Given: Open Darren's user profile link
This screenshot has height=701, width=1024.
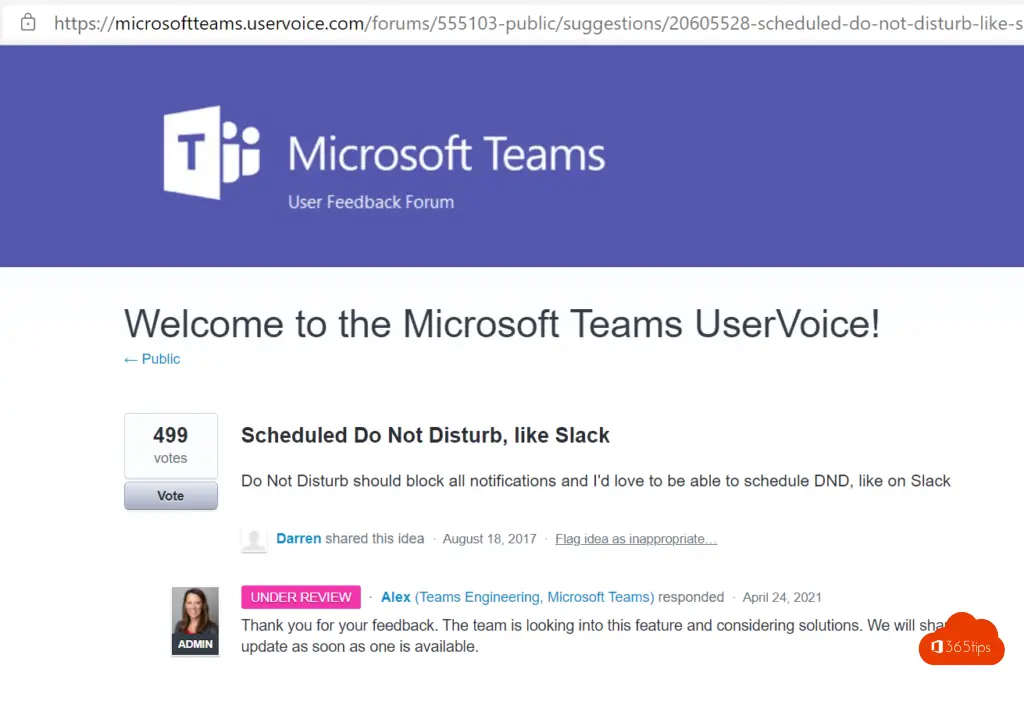Looking at the screenshot, I should tap(298, 539).
